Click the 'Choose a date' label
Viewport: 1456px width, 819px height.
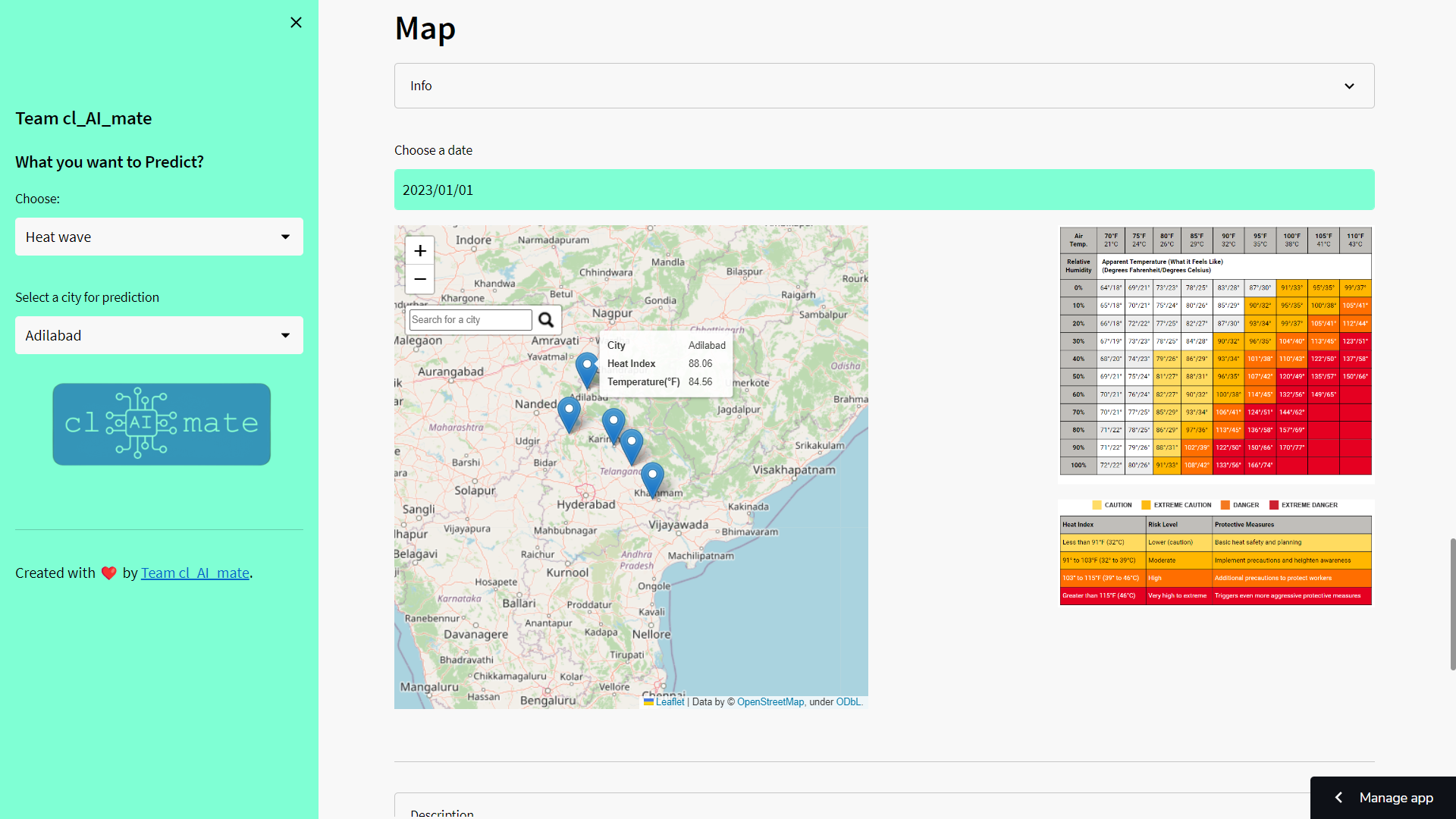pyautogui.click(x=433, y=150)
